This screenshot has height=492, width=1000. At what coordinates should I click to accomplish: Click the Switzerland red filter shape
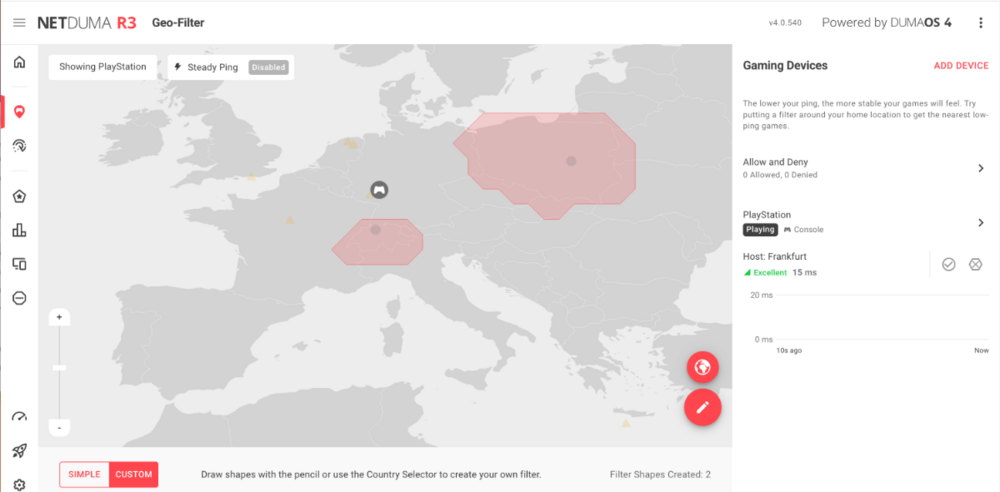(x=377, y=242)
